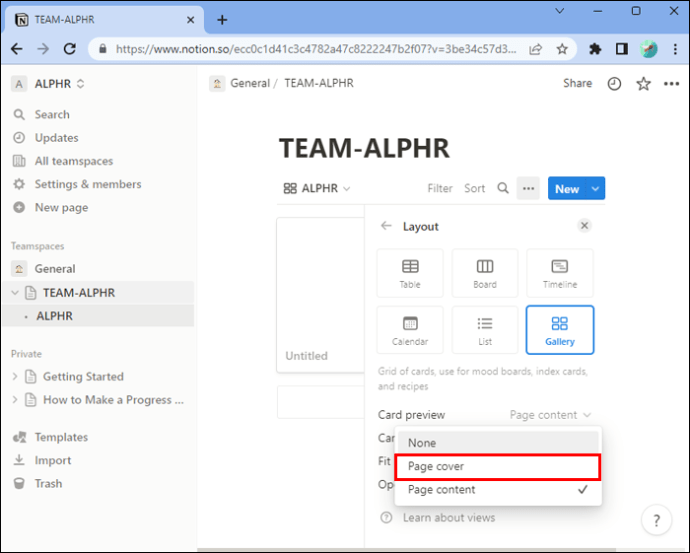Open the view search magnifier icon
The height and width of the screenshot is (553, 690).
point(503,188)
